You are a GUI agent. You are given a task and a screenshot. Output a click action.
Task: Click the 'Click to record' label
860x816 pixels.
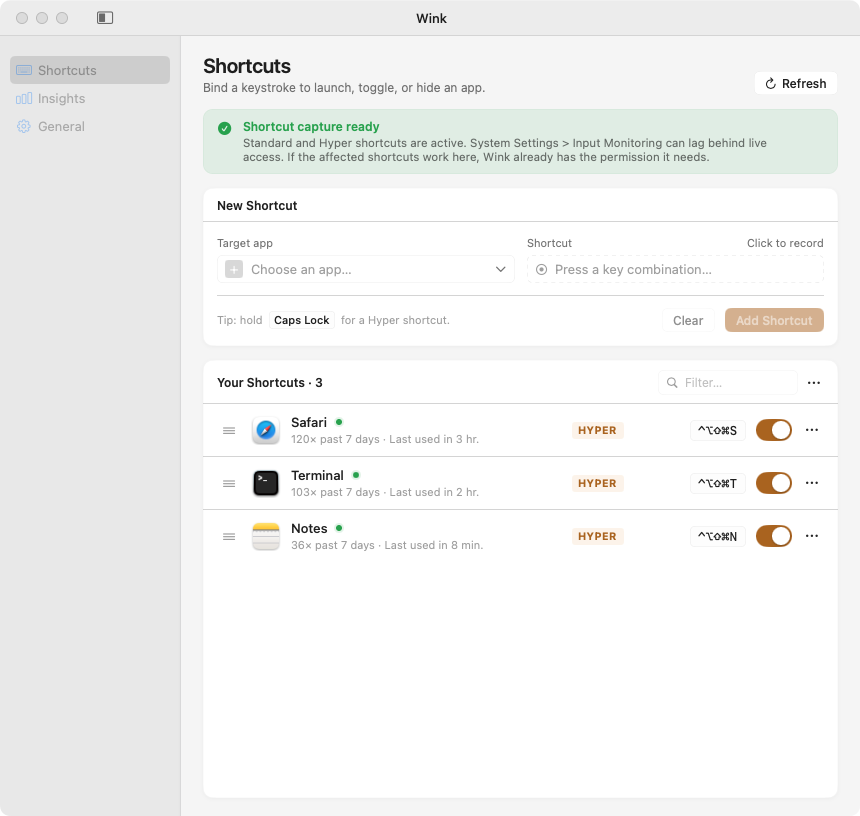pos(785,243)
